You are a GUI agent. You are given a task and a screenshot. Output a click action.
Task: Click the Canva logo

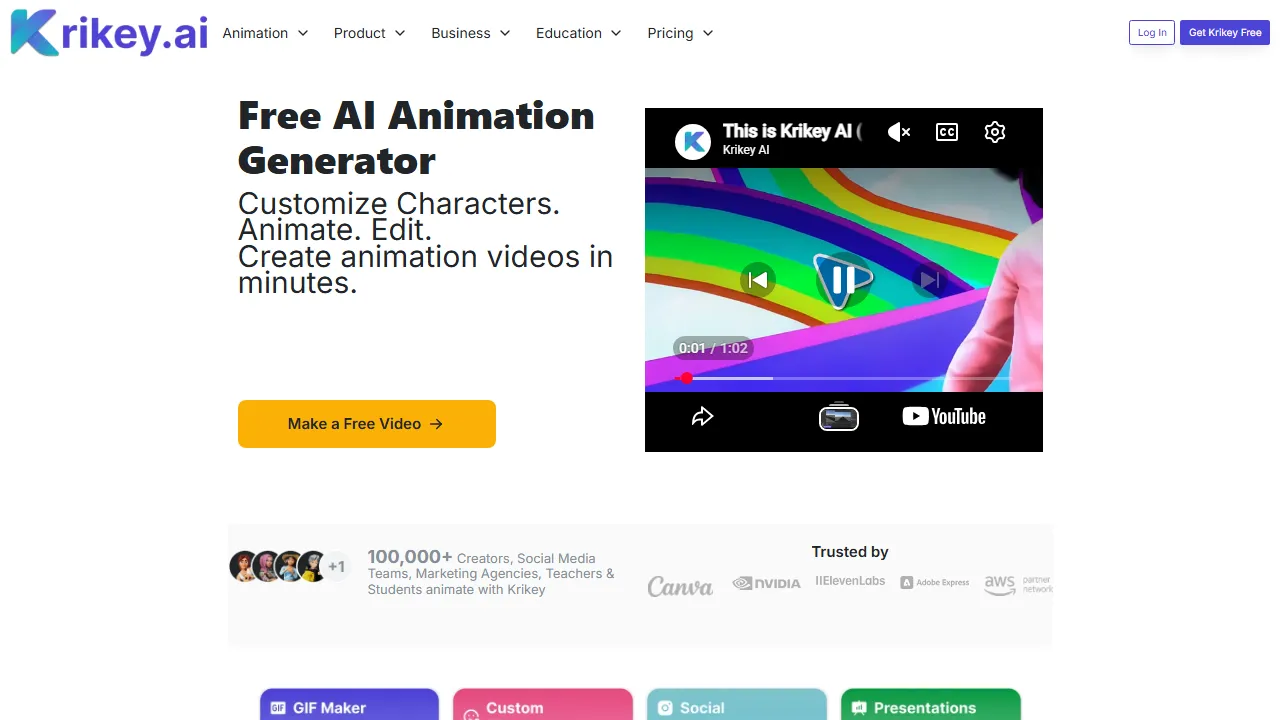680,586
